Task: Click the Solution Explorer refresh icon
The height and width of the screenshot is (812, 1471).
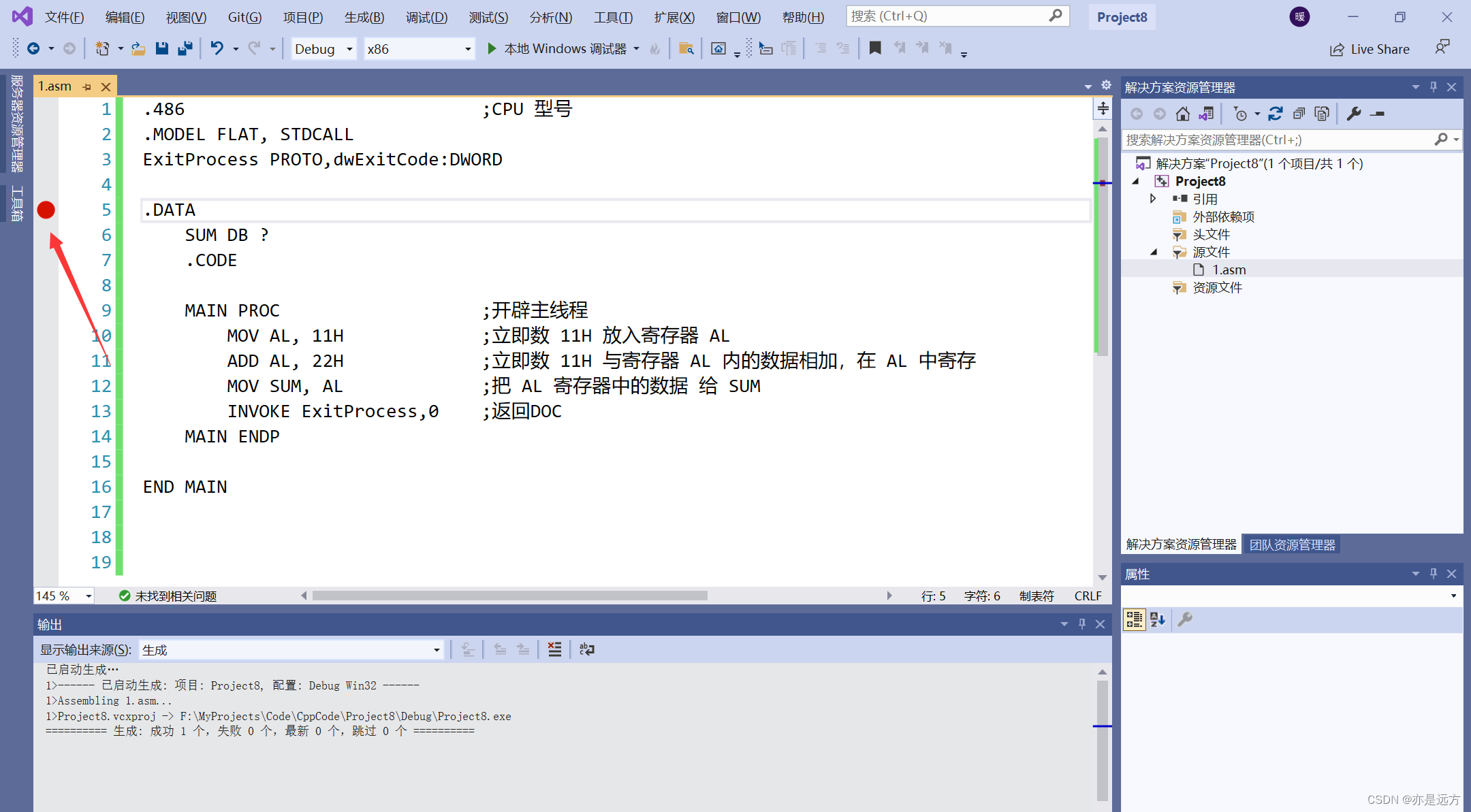Action: click(1275, 114)
